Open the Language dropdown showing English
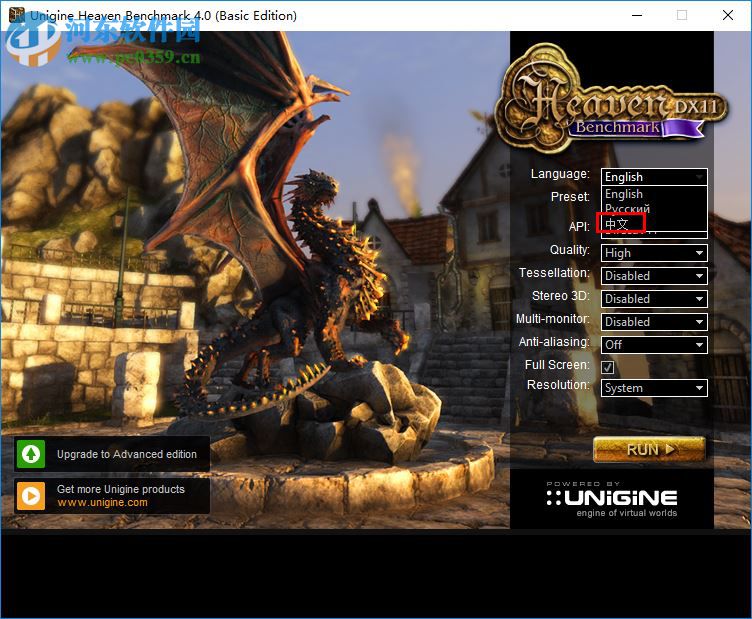Image resolution: width=752 pixels, height=619 pixels. tap(654, 176)
